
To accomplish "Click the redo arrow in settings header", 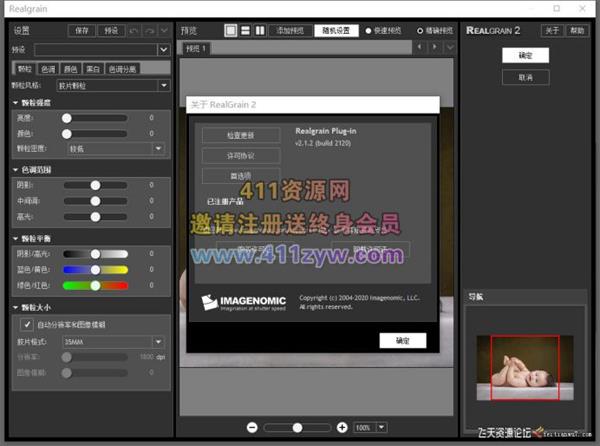I will pyautogui.click(x=150, y=31).
